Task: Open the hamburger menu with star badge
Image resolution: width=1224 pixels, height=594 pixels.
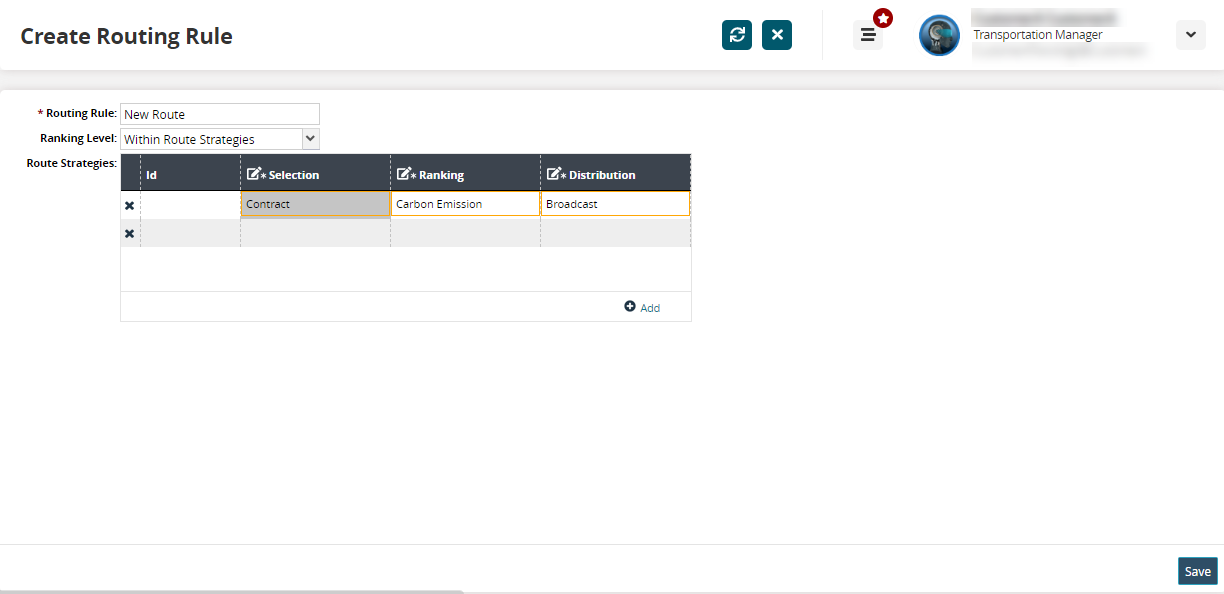Action: tap(868, 35)
